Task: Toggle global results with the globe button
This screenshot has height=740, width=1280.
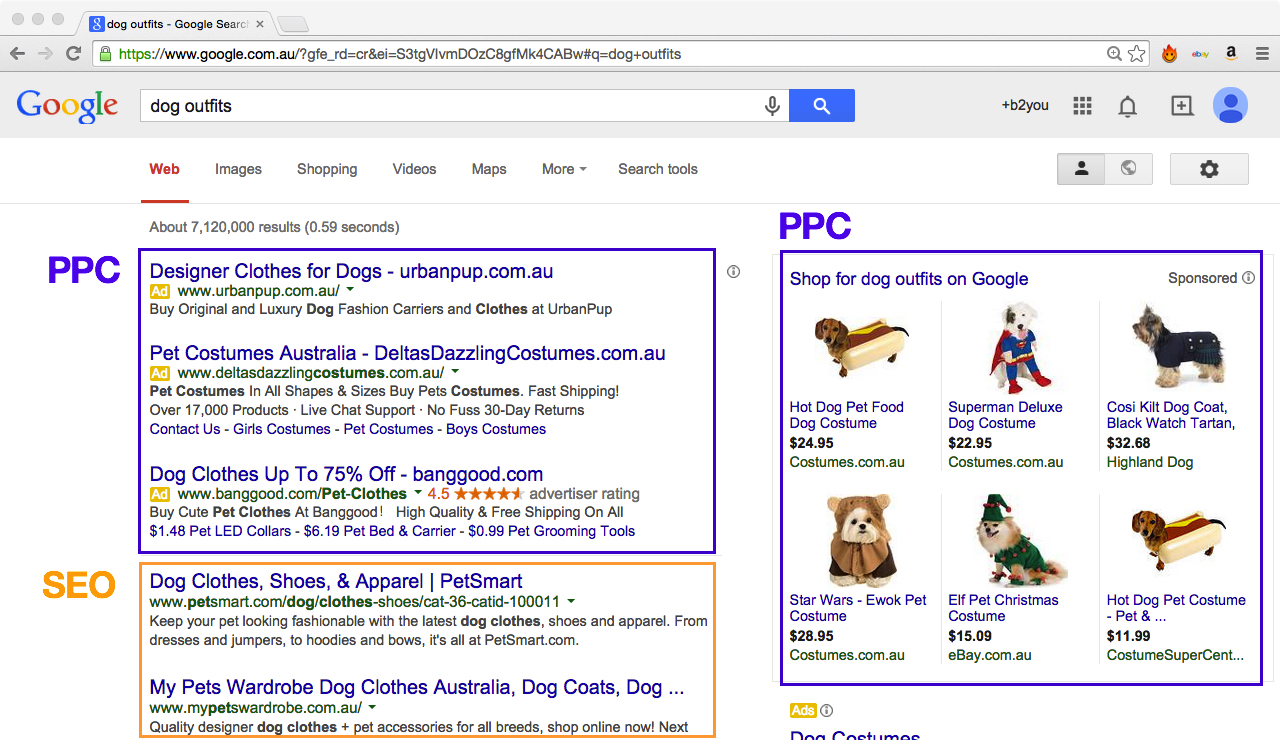Action: [x=1129, y=169]
